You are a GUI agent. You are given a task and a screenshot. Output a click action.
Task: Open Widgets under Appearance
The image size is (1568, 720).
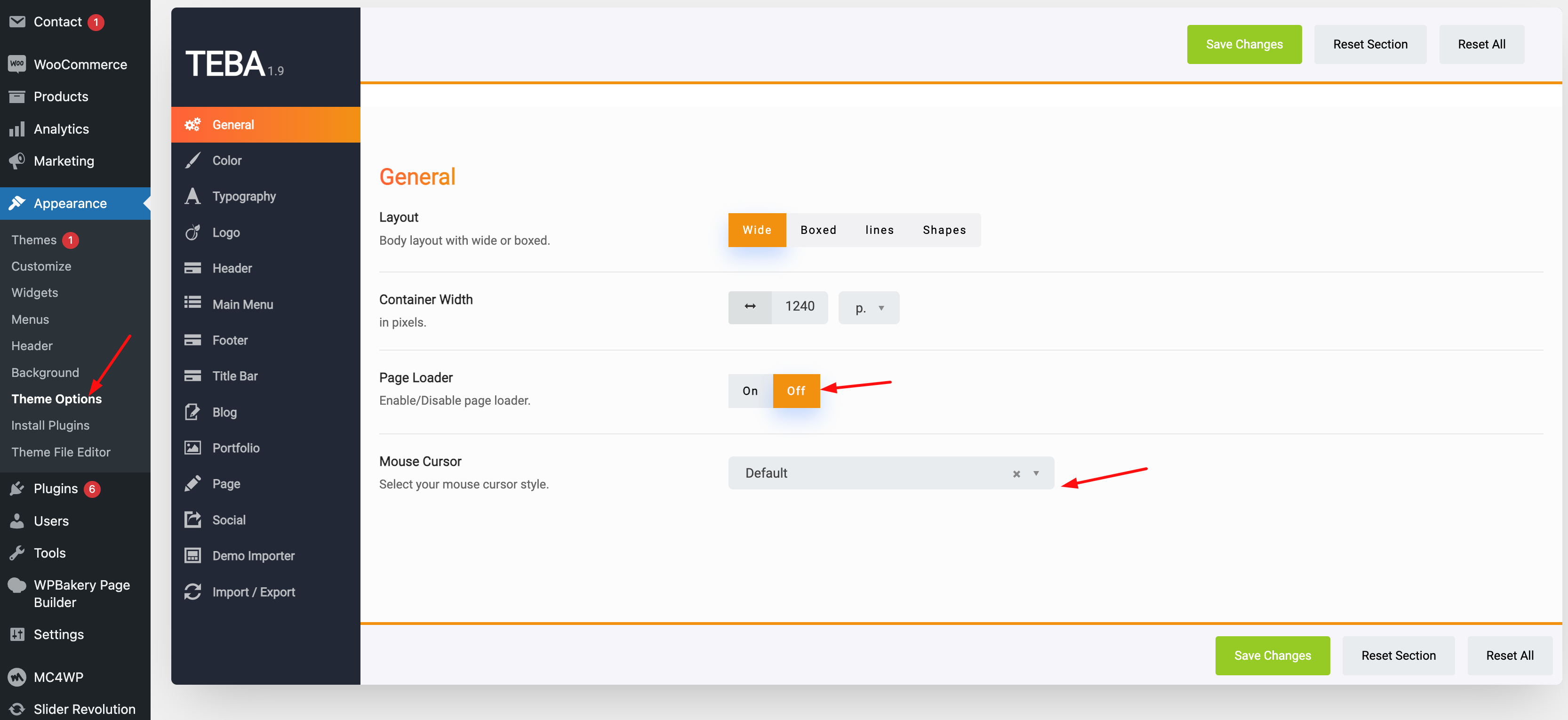[x=35, y=293]
